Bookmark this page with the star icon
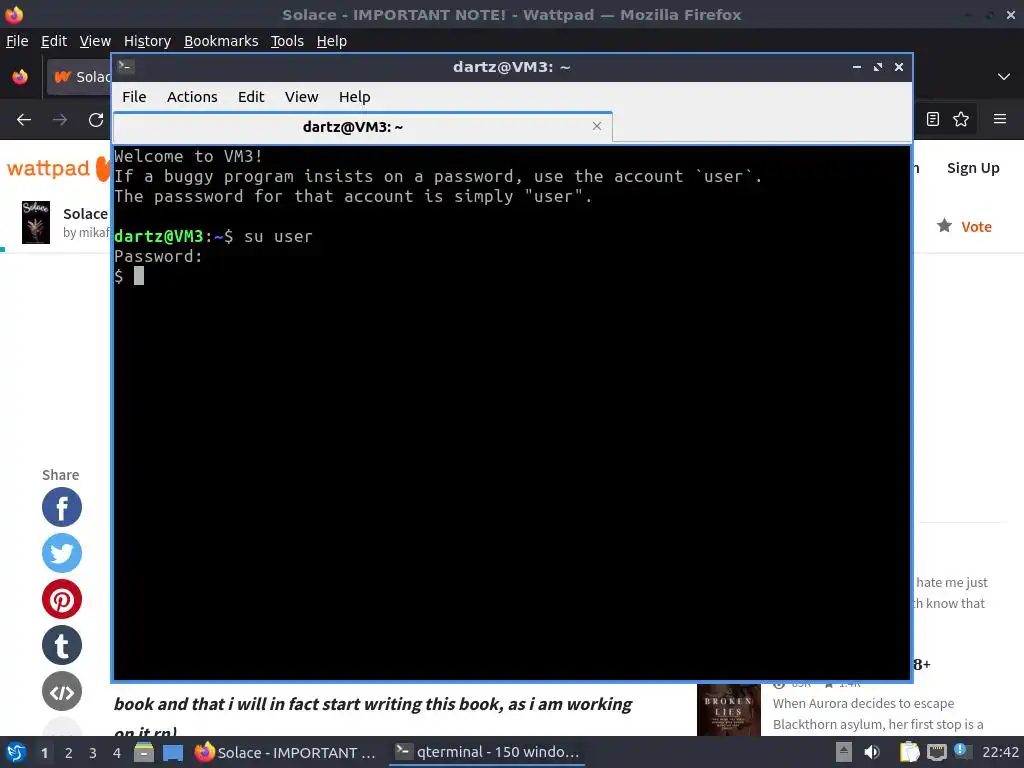This screenshot has height=768, width=1024. (x=961, y=119)
